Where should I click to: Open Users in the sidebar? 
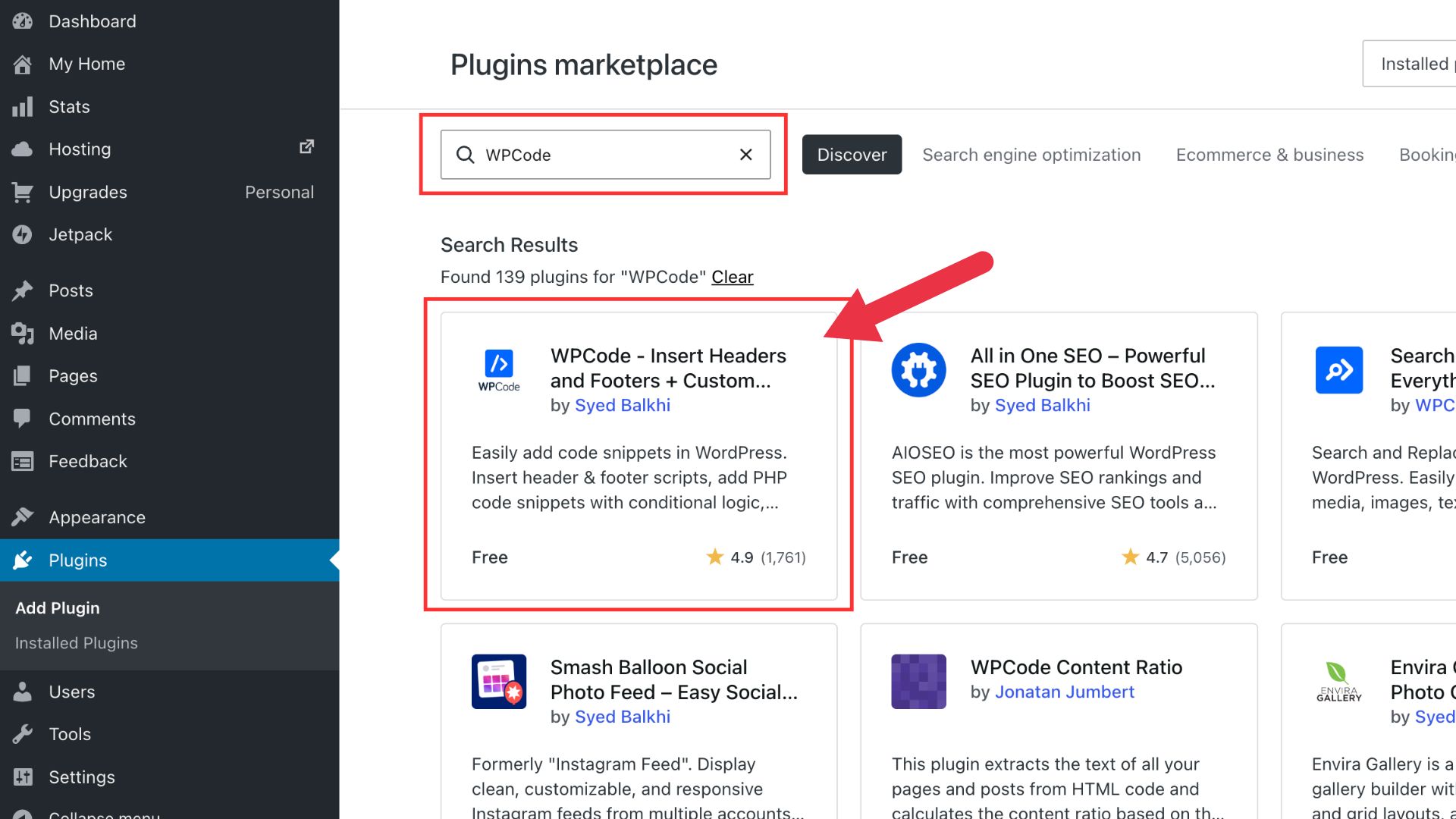(x=169, y=692)
